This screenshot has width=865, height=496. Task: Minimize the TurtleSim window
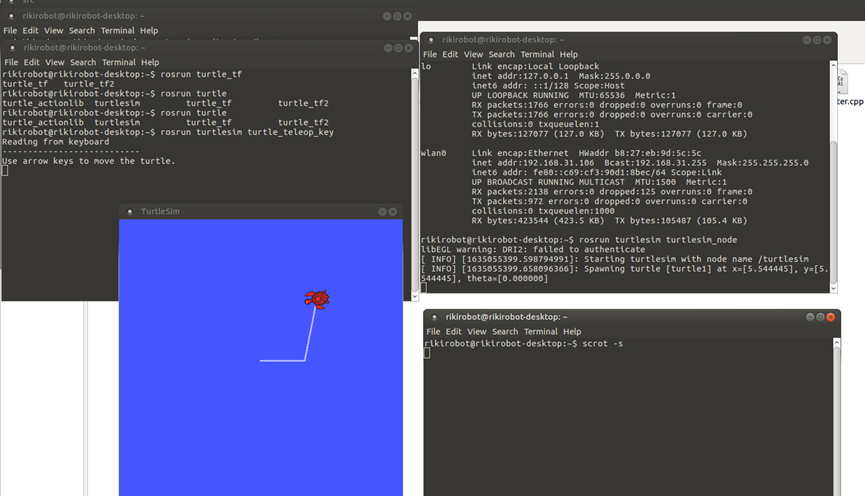[x=382, y=211]
